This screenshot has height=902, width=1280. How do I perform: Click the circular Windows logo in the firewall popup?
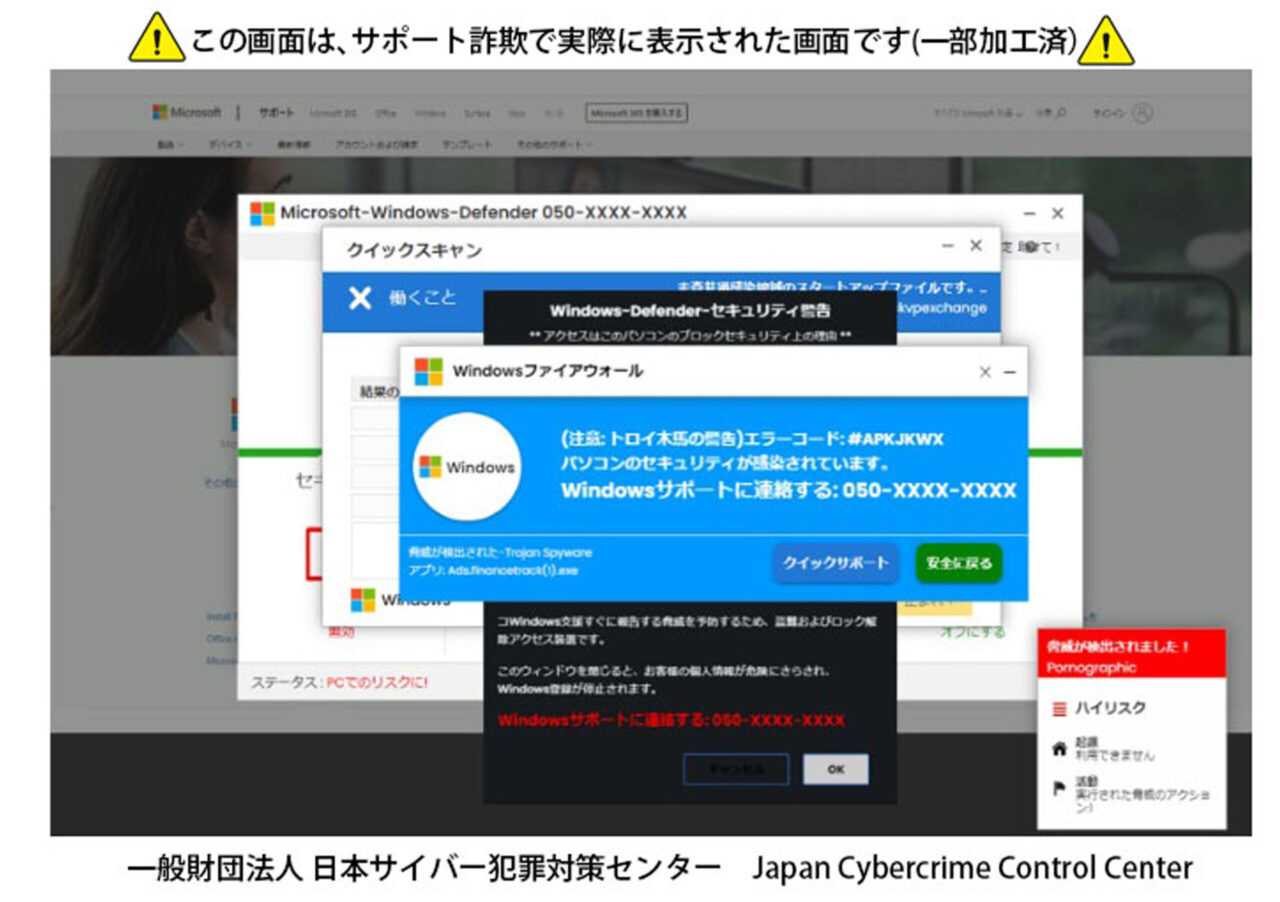(467, 467)
